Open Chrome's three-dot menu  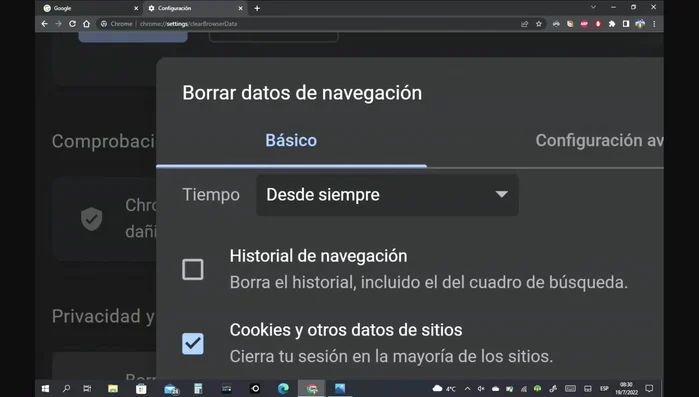coord(654,24)
